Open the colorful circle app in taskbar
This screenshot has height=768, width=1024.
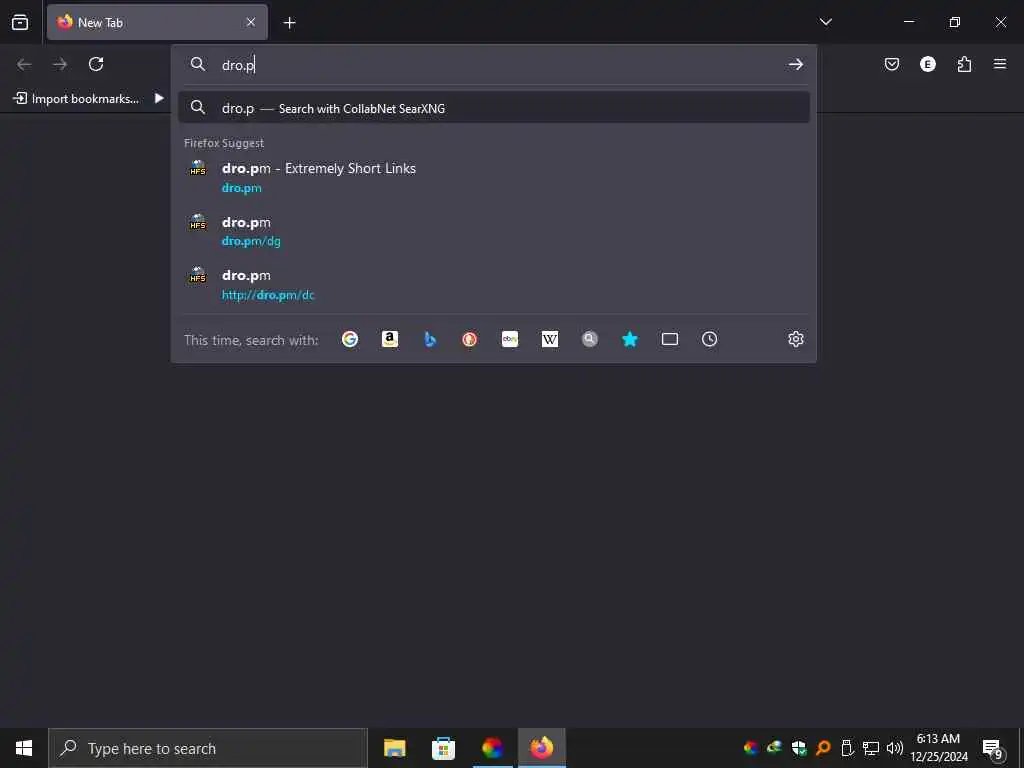pos(492,748)
